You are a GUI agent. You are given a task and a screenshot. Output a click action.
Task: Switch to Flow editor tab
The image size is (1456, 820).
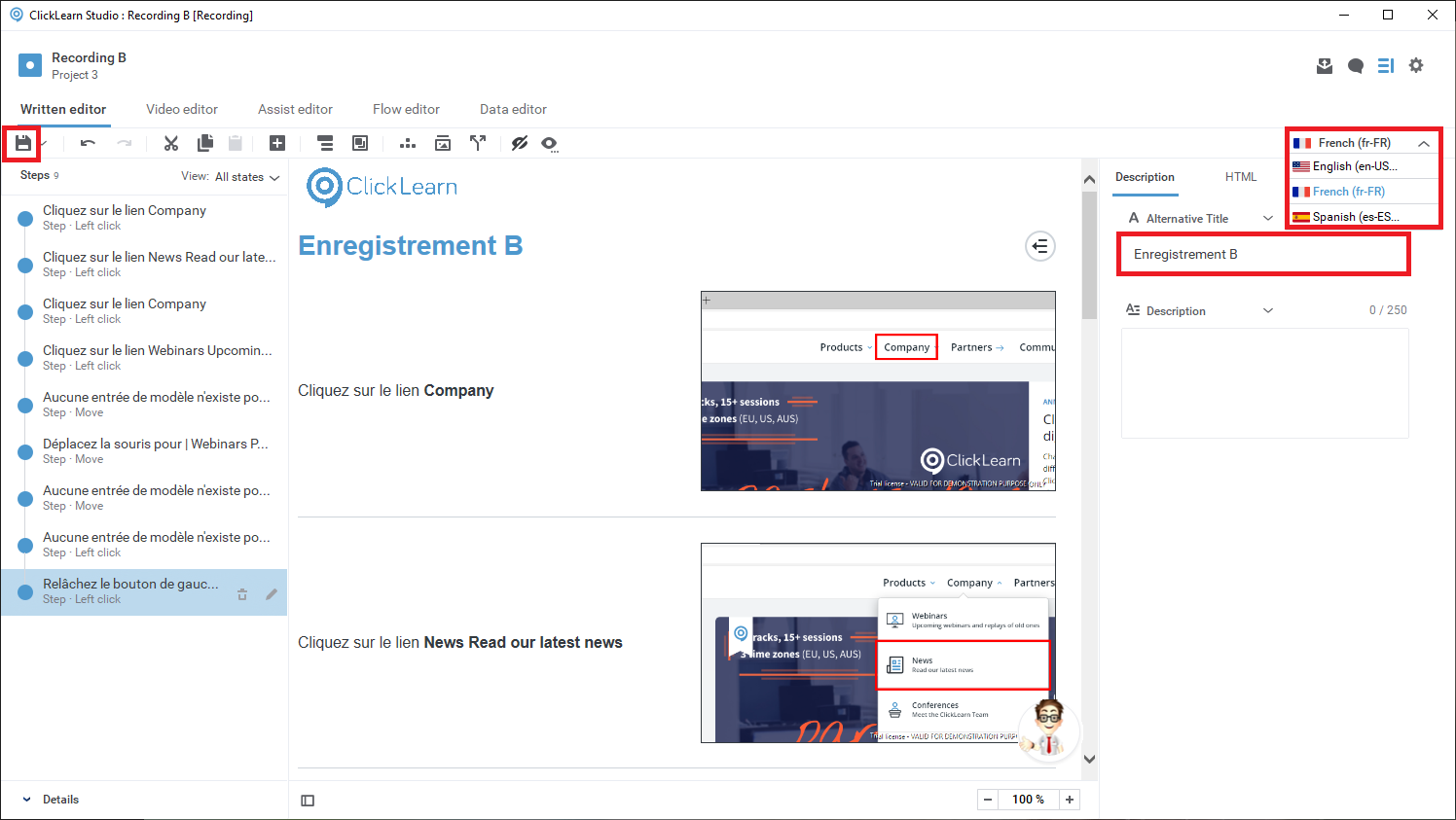[406, 109]
